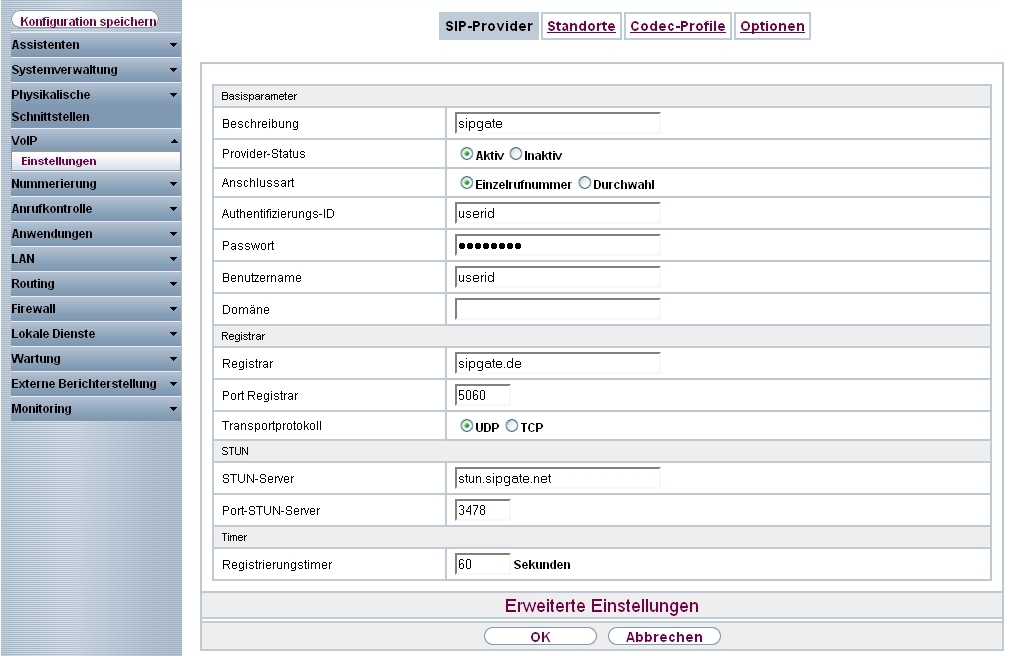
Task: Expand the Anwendungen menu
Action: 96,234
